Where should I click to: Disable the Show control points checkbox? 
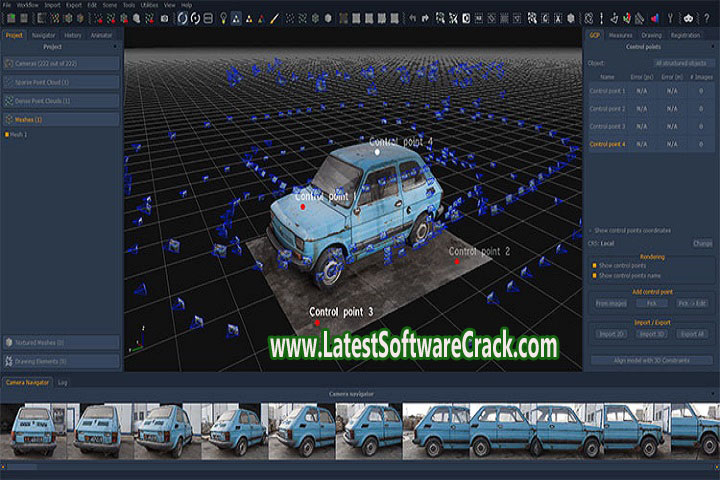point(593,266)
